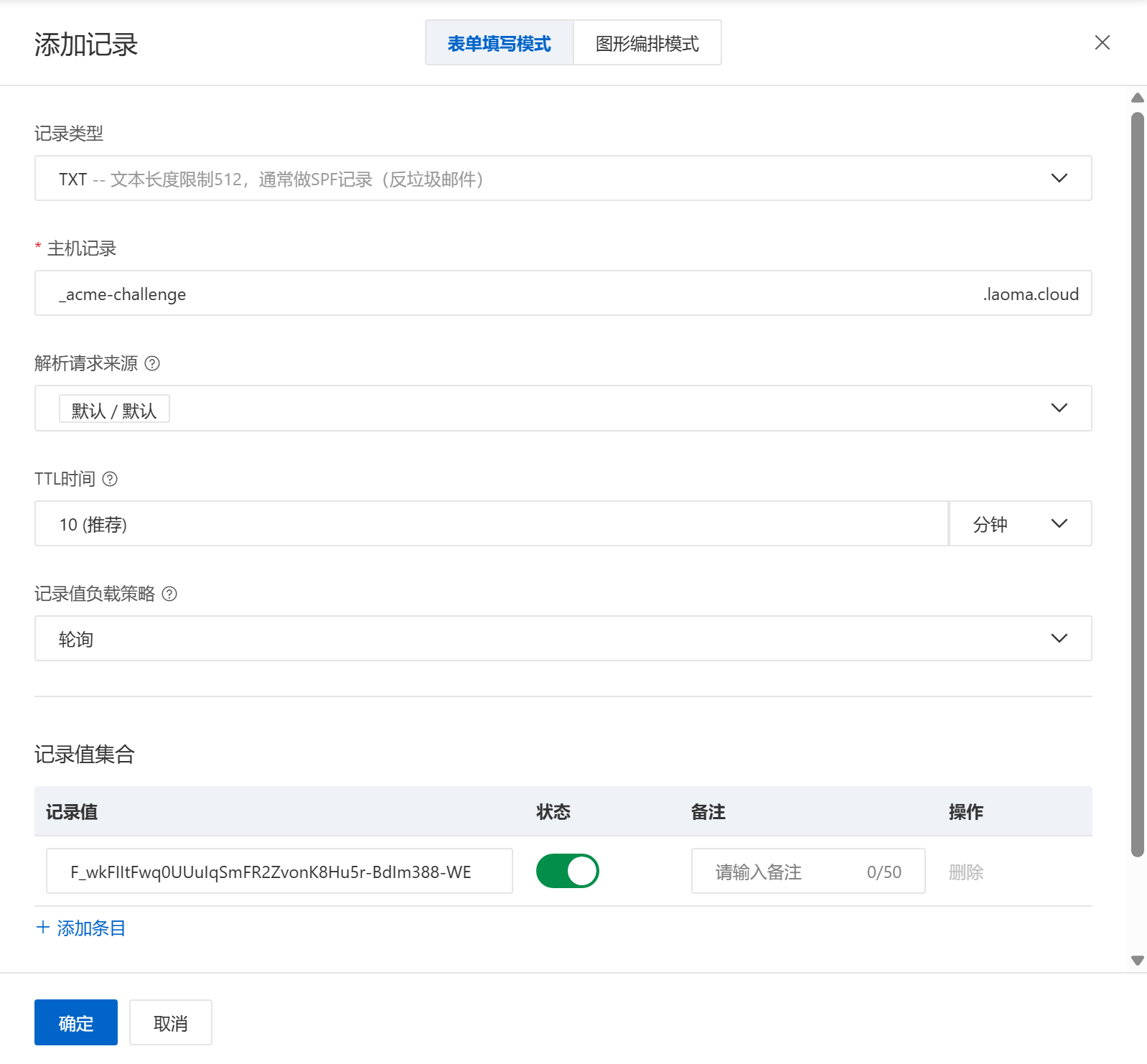Open the 记录类型 TXT dropdown

click(x=563, y=178)
